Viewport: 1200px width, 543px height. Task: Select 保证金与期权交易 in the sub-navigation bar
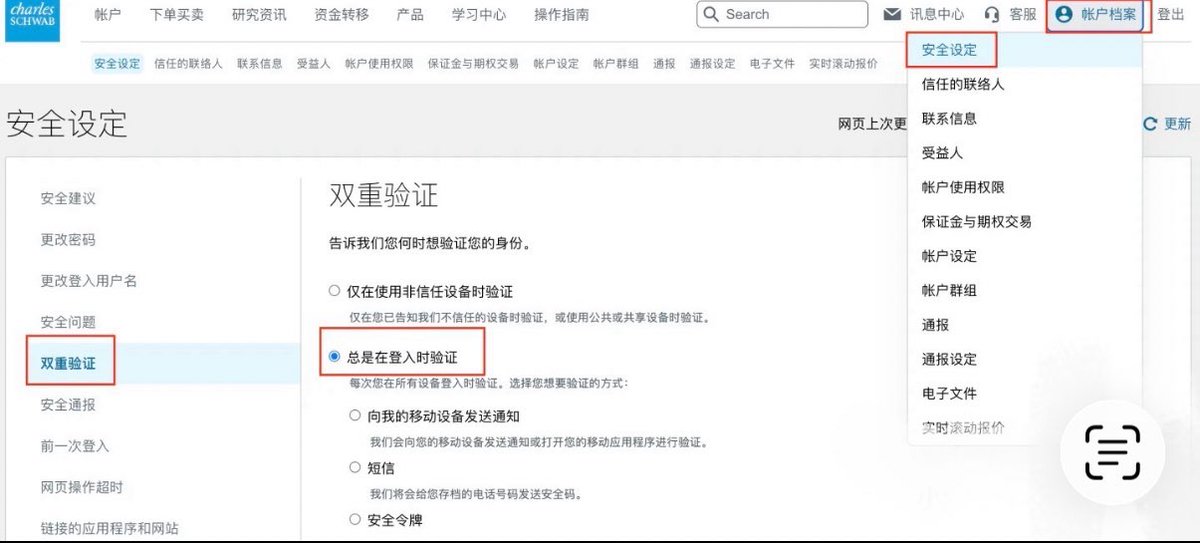tap(473, 63)
